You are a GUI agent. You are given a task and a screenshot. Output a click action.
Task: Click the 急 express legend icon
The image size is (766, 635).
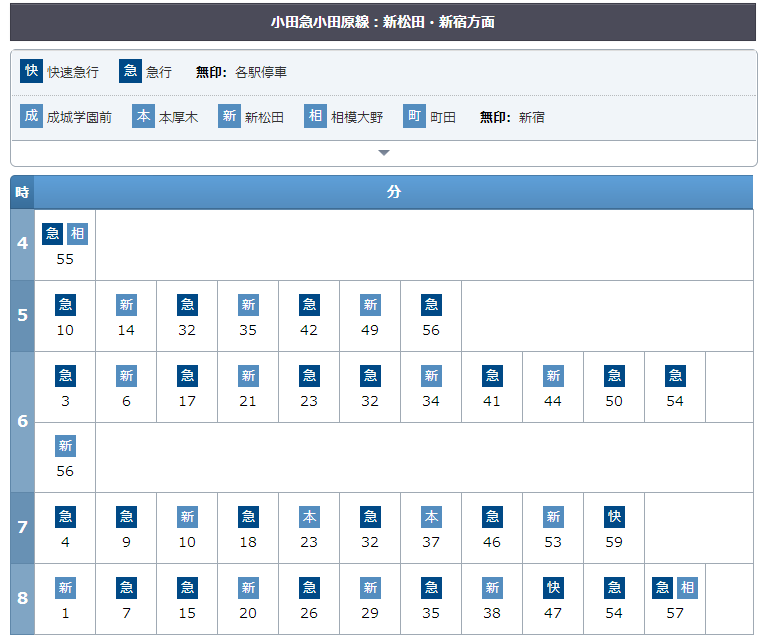tap(130, 71)
